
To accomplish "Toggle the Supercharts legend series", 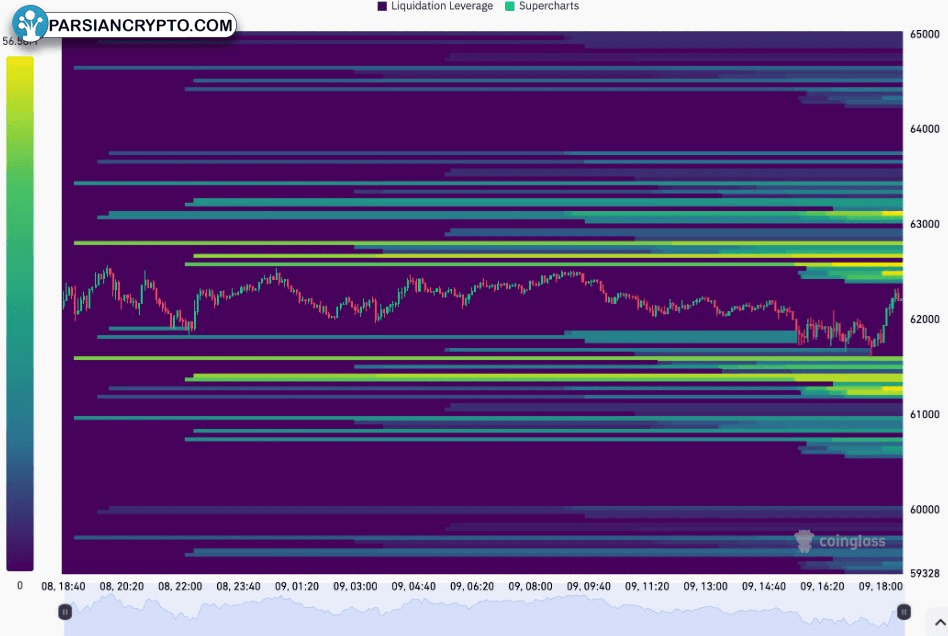I will click(542, 6).
